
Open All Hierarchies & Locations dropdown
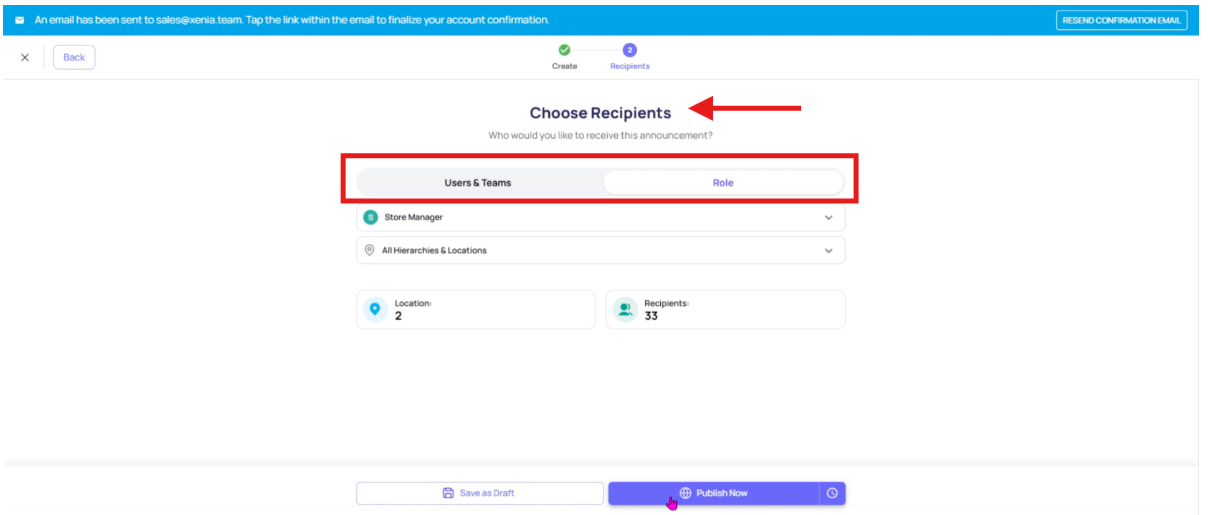[600, 250]
